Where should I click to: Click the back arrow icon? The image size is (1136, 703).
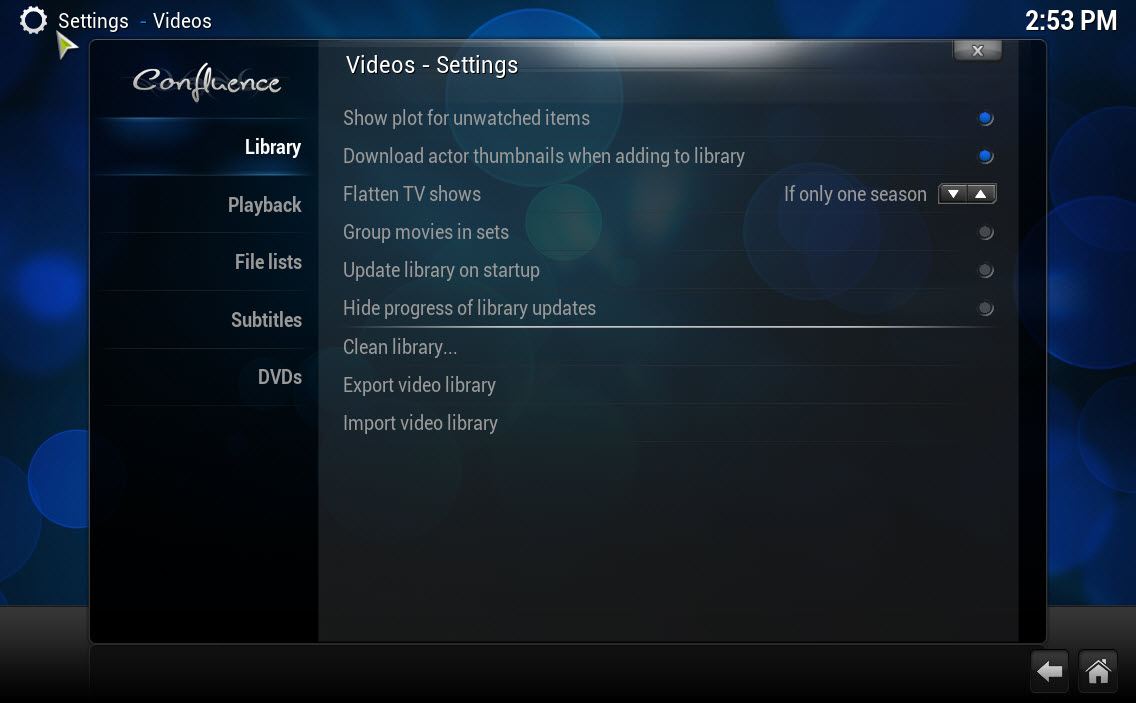(1049, 672)
